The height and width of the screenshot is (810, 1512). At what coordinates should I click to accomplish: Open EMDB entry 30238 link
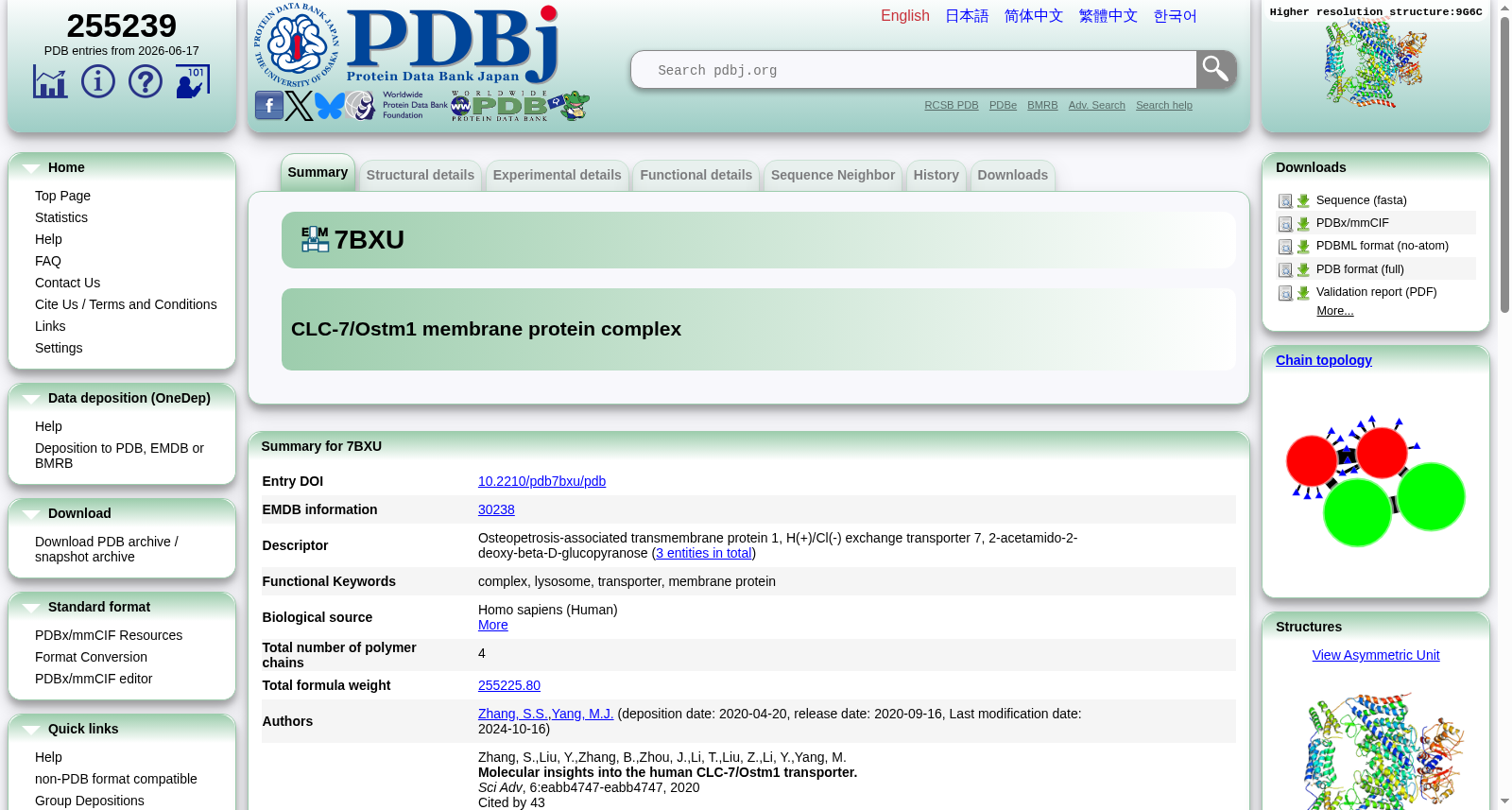pos(496,509)
